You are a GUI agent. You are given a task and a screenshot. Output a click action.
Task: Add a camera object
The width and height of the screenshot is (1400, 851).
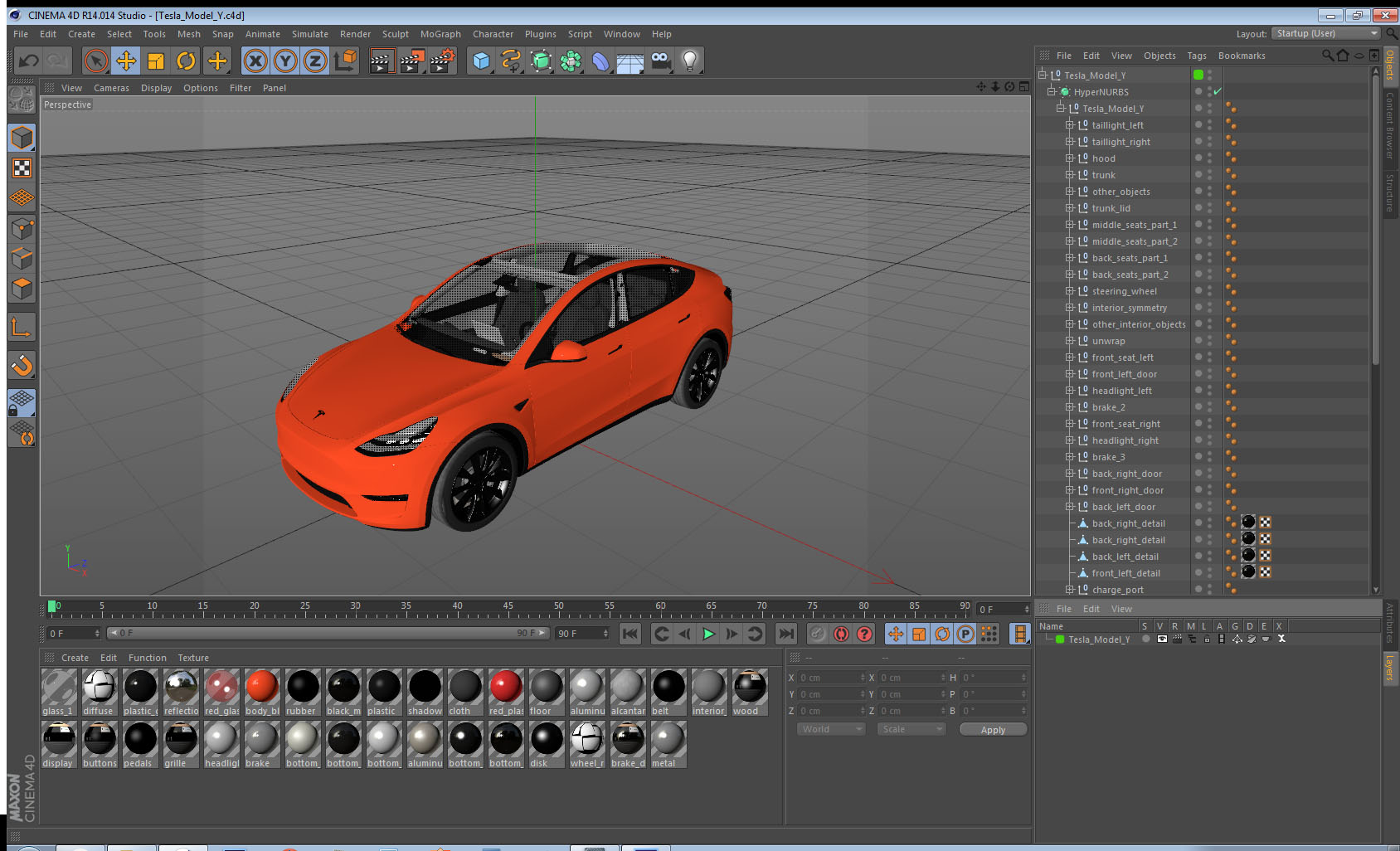click(660, 61)
